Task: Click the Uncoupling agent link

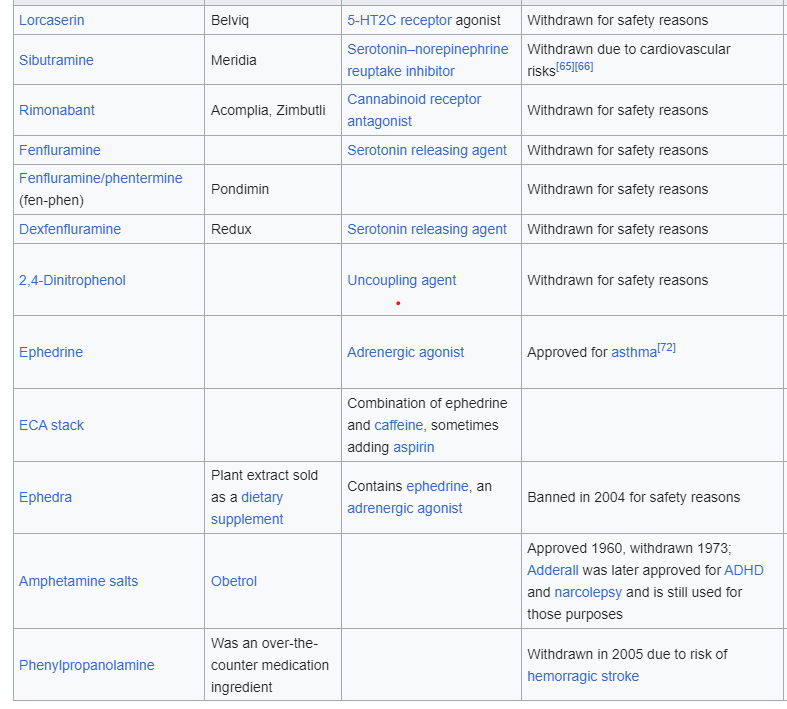Action: (x=402, y=280)
